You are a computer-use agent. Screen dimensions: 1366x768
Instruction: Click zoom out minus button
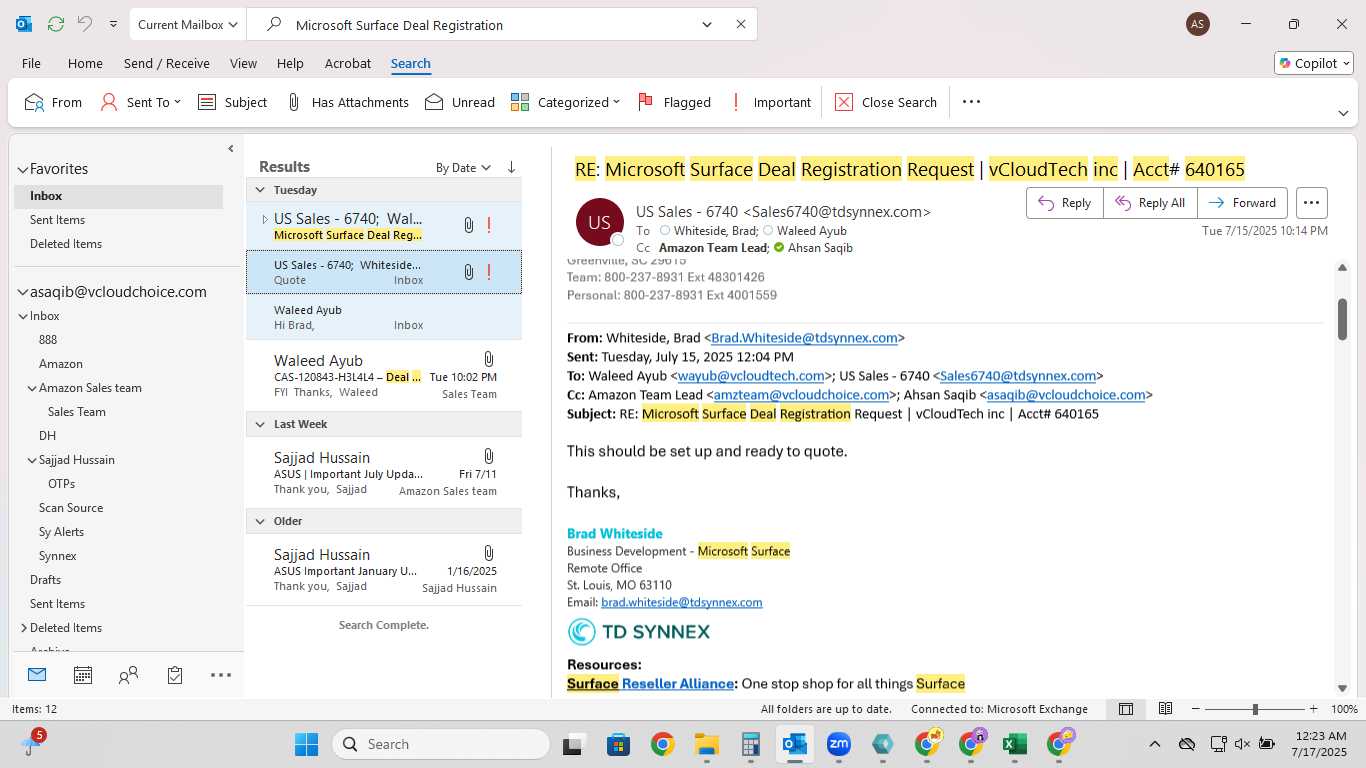tap(1195, 709)
